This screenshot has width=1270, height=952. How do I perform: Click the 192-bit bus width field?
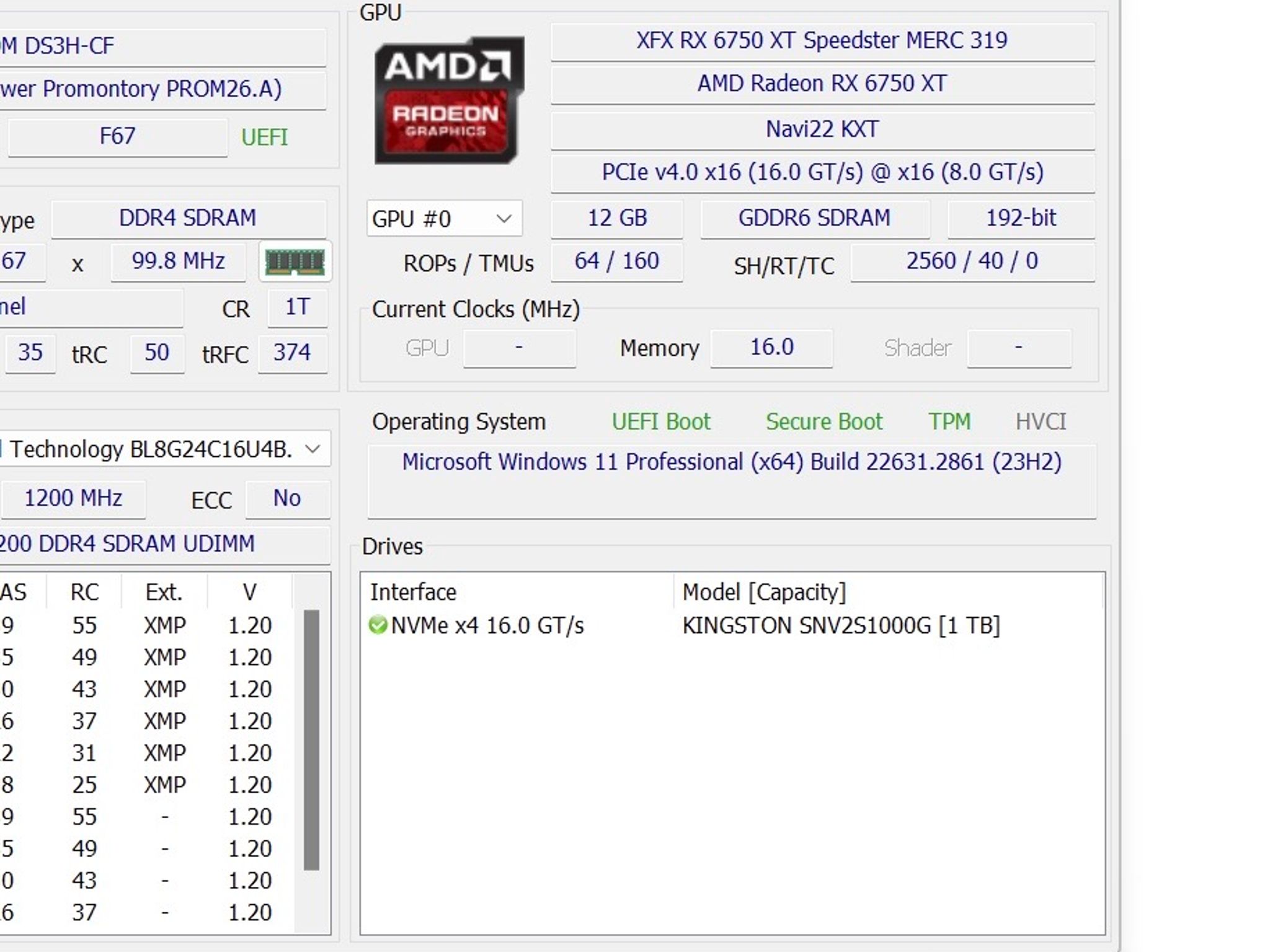[1021, 219]
